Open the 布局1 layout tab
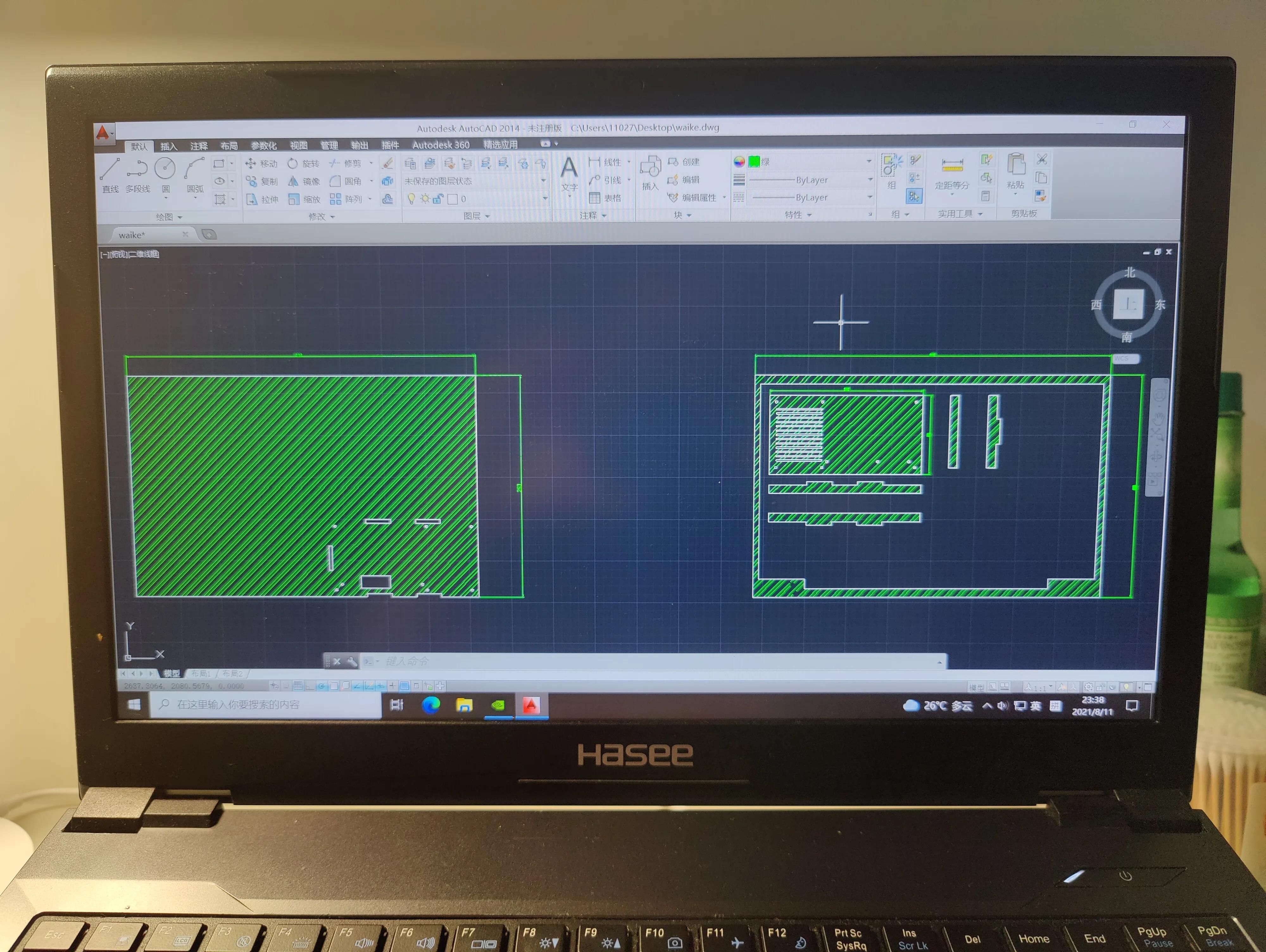The image size is (1266, 952). (x=201, y=674)
